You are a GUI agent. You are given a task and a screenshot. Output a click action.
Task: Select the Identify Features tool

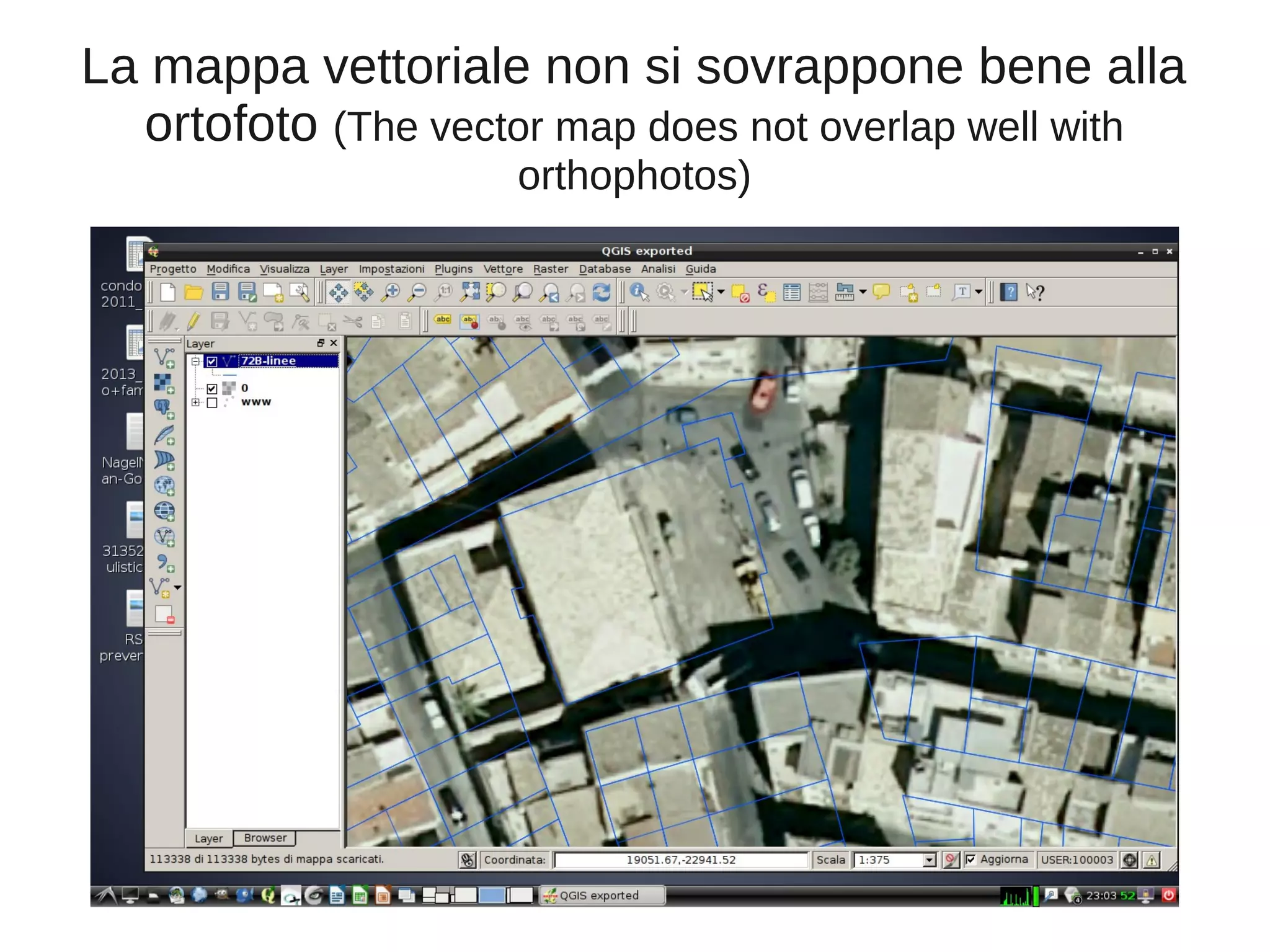point(639,292)
